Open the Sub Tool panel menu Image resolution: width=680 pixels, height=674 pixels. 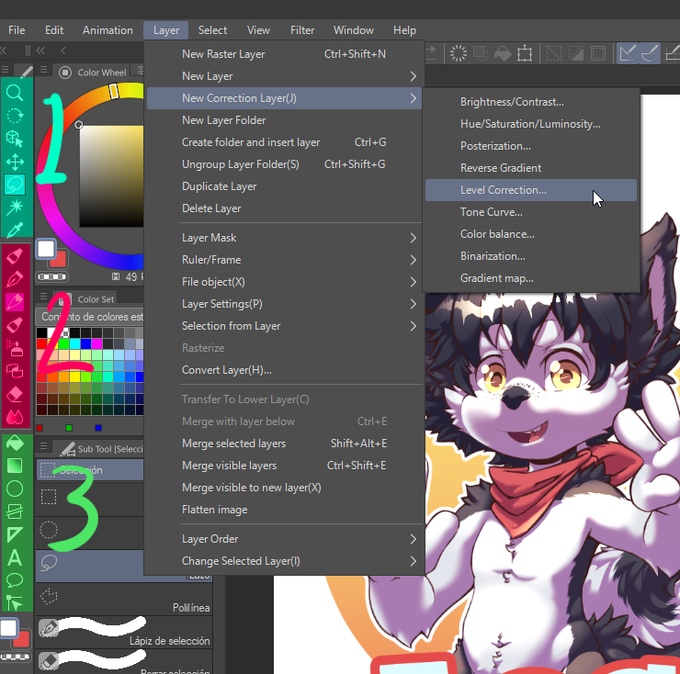(x=44, y=446)
